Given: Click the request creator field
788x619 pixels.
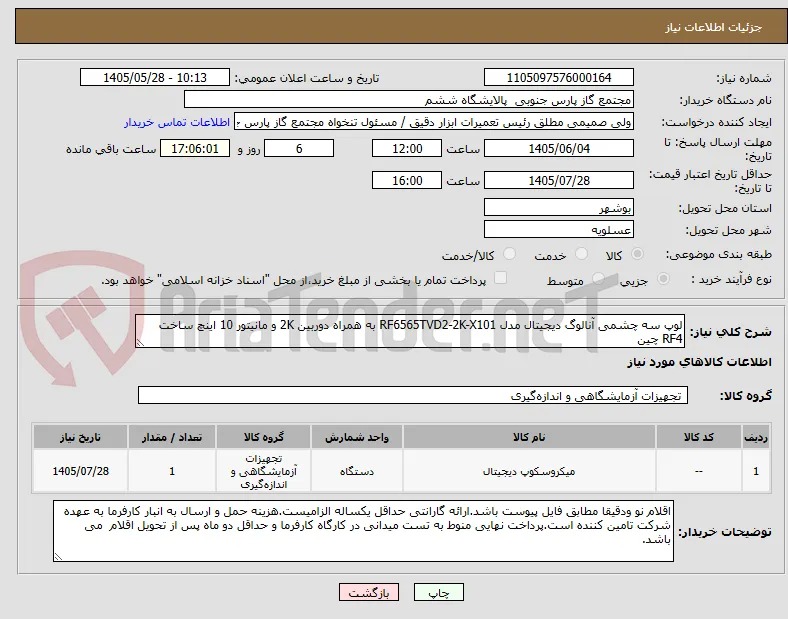Looking at the screenshot, I should [x=434, y=122].
